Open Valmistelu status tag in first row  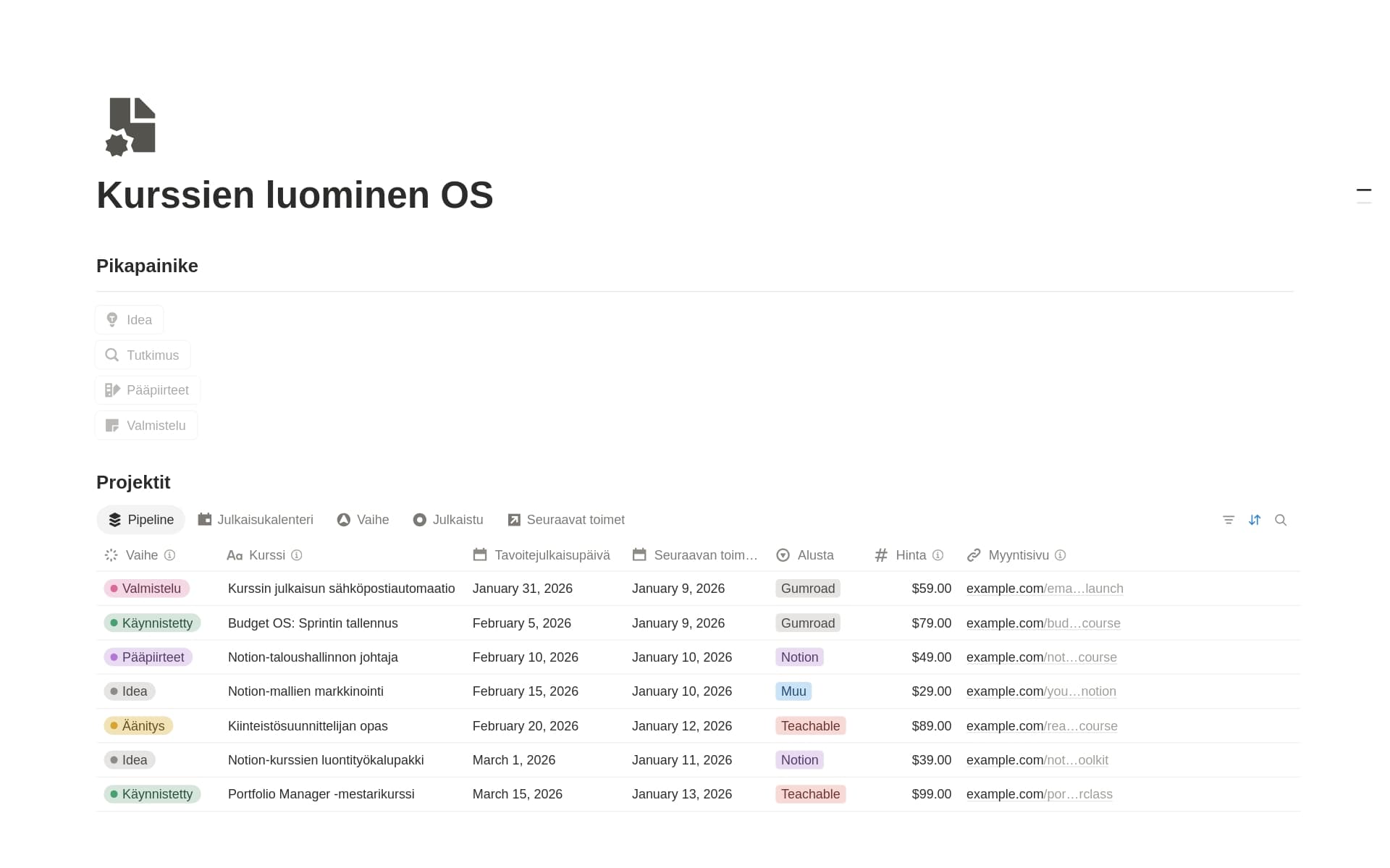(x=147, y=589)
